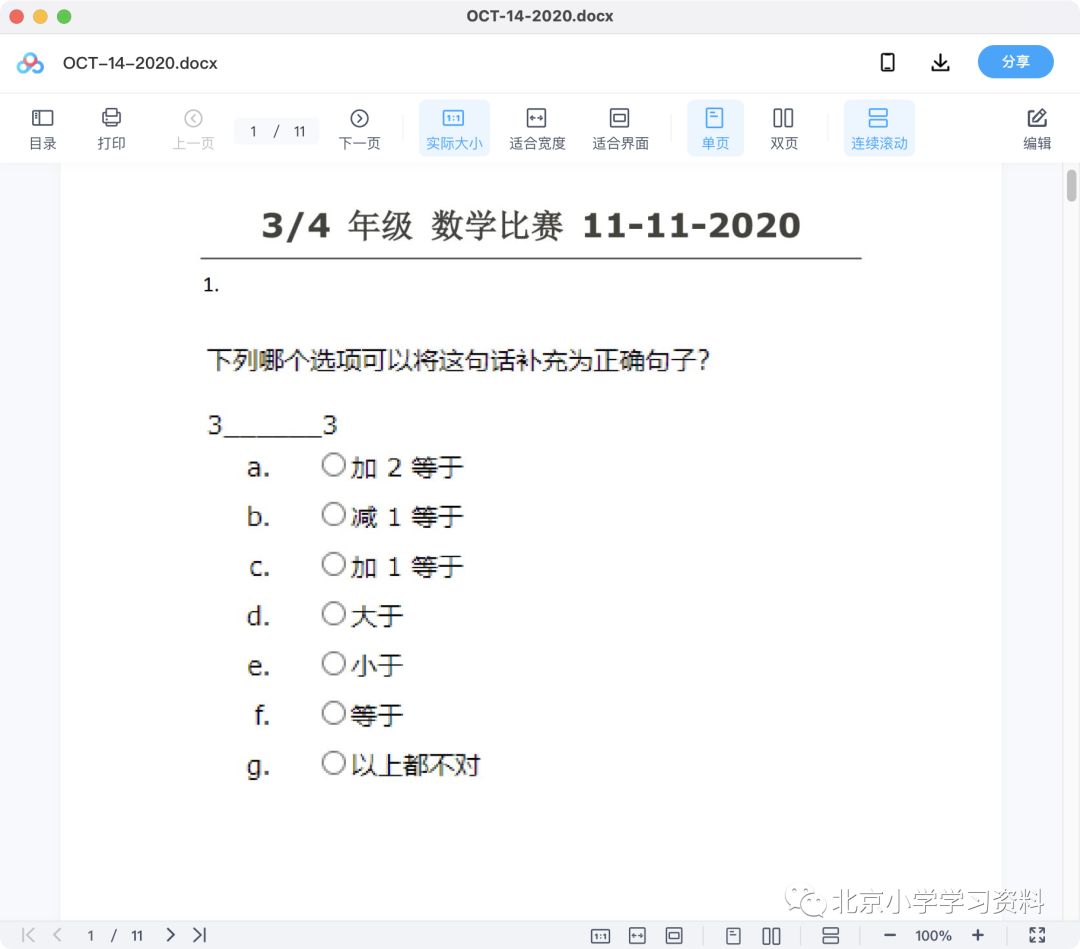1080x949 pixels.
Task: Click the bottom bar continuous scroll icon
Action: coord(831,936)
